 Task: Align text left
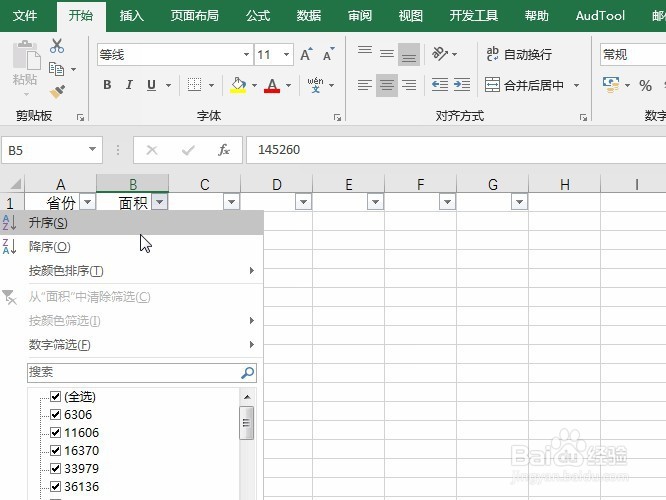[x=365, y=85]
